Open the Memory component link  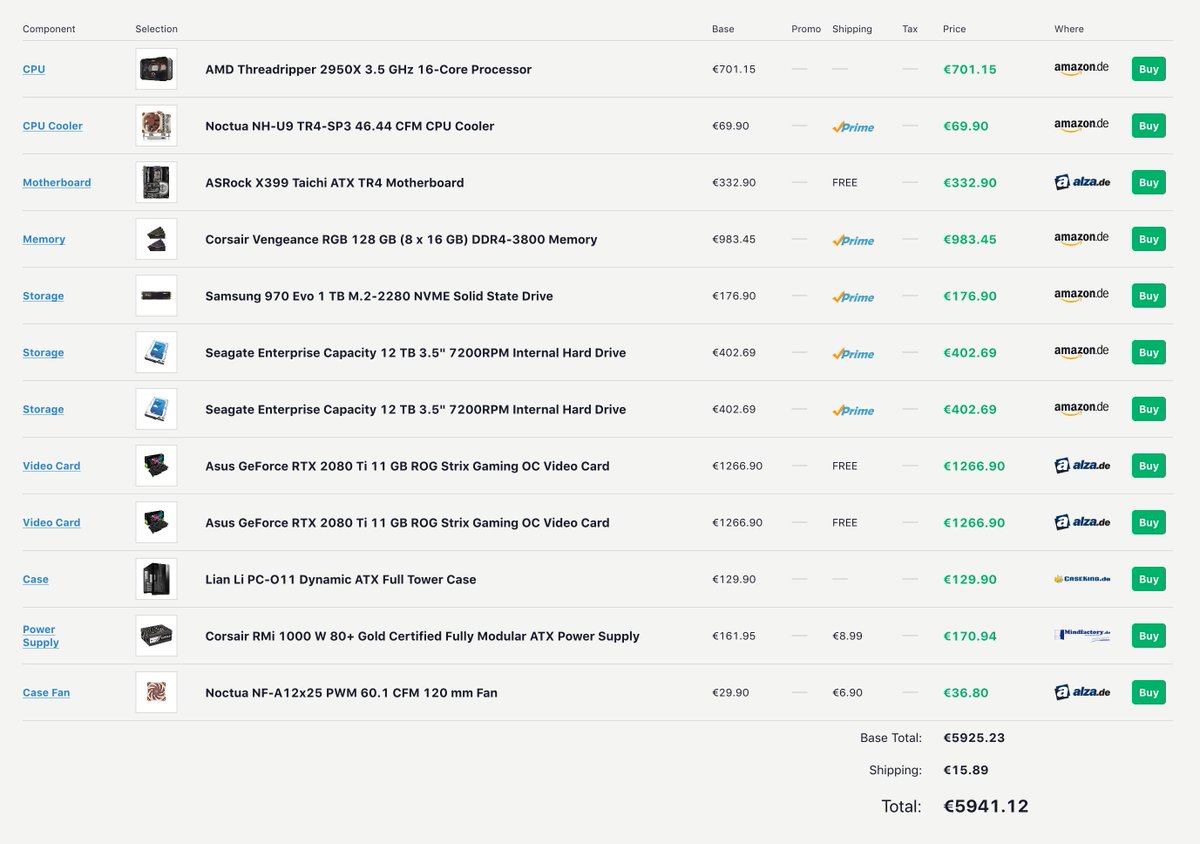[44, 239]
